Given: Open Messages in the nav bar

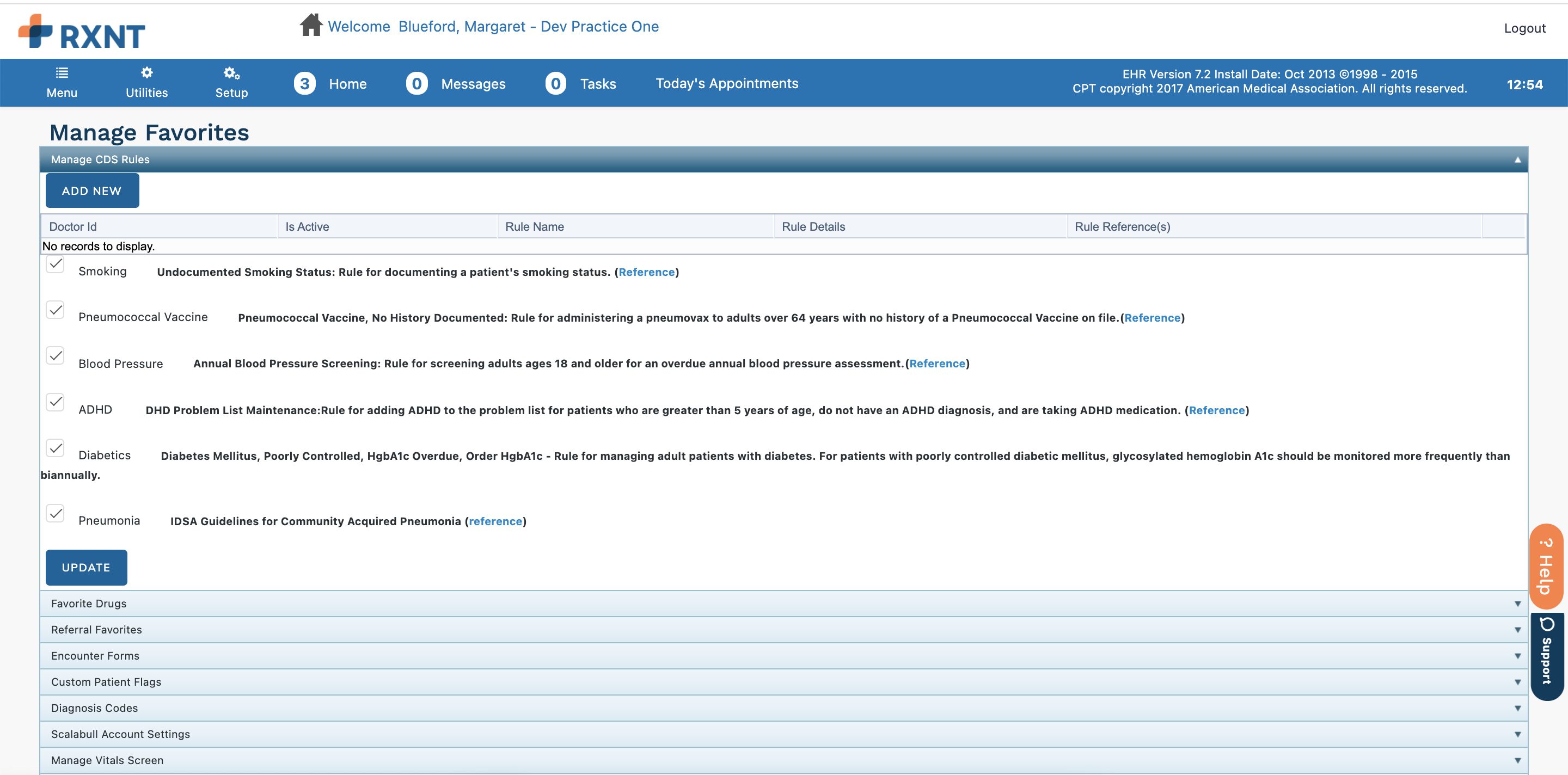Looking at the screenshot, I should click(473, 84).
